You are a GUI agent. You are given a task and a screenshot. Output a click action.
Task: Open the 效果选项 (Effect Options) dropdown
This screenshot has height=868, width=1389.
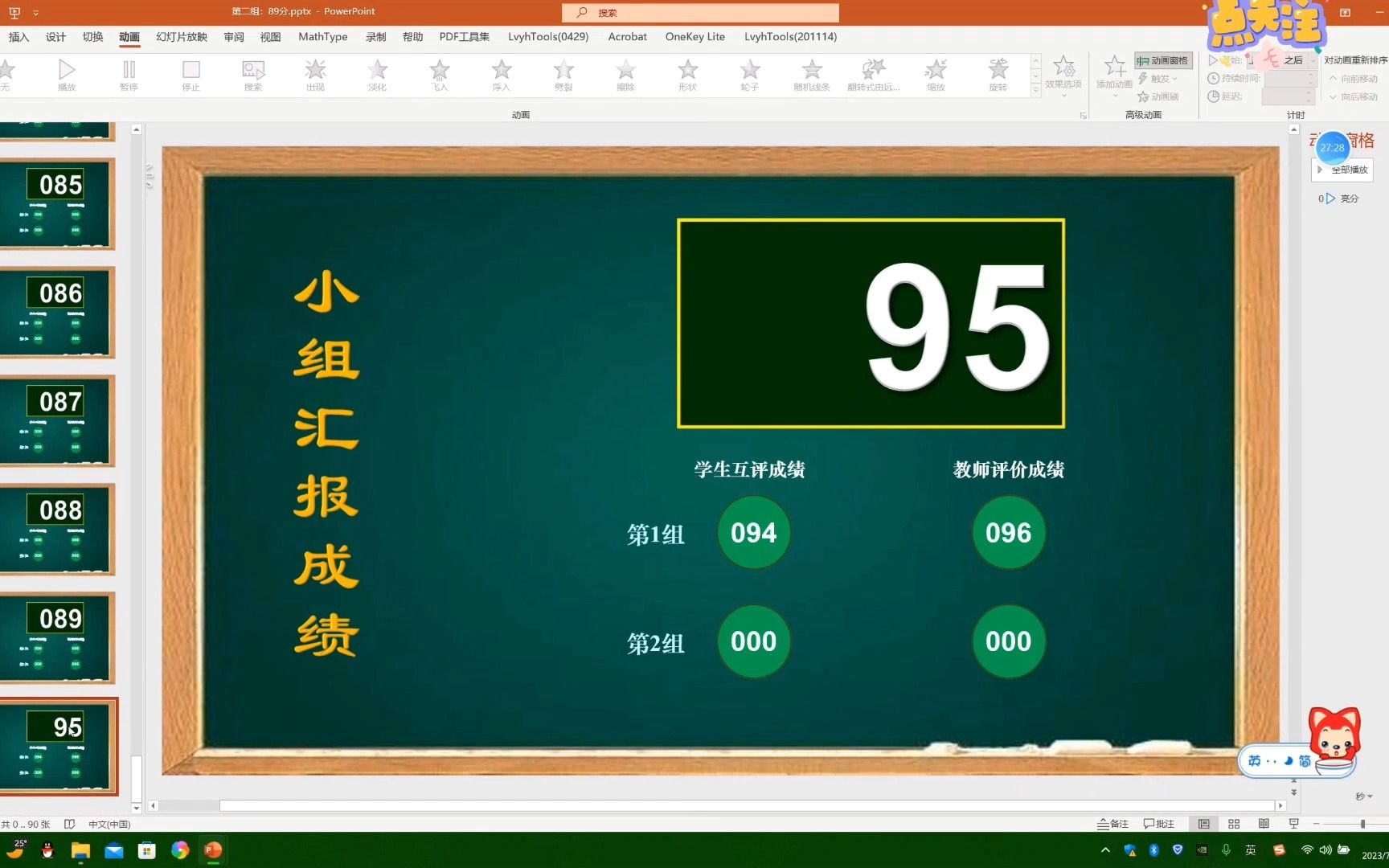pos(1065,76)
